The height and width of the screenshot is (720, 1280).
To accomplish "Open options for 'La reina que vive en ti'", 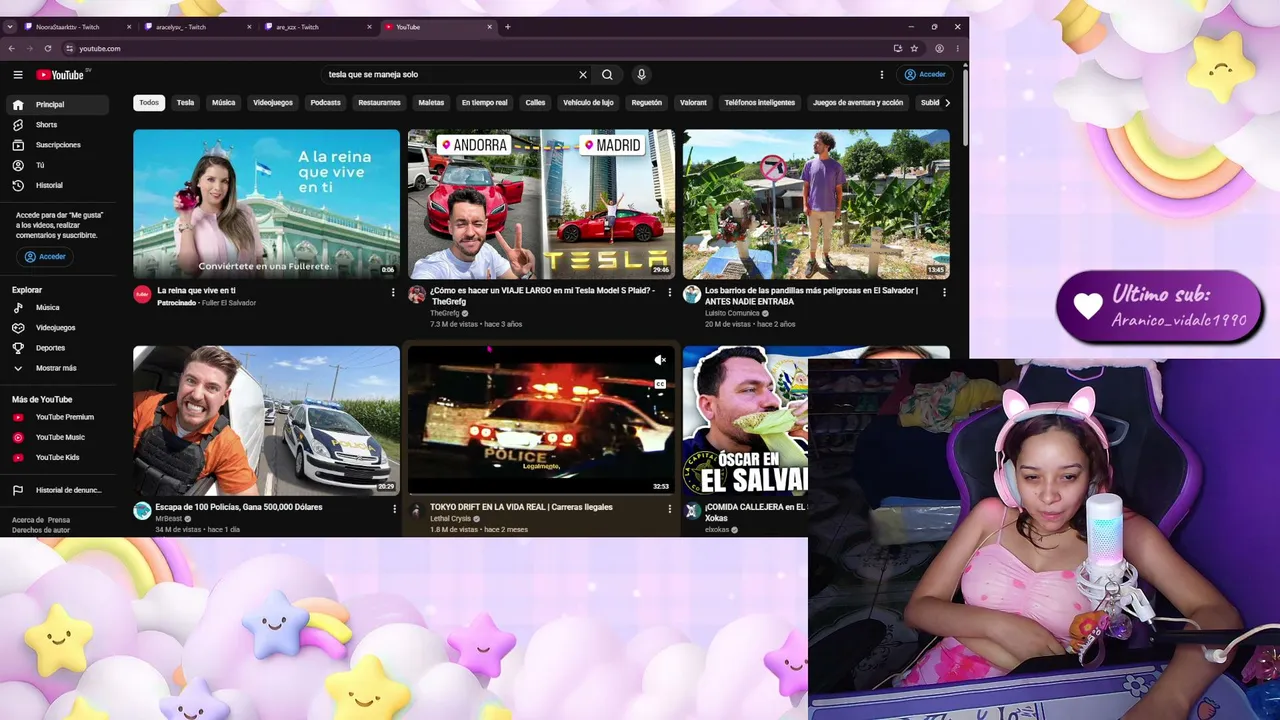I will pyautogui.click(x=393, y=292).
